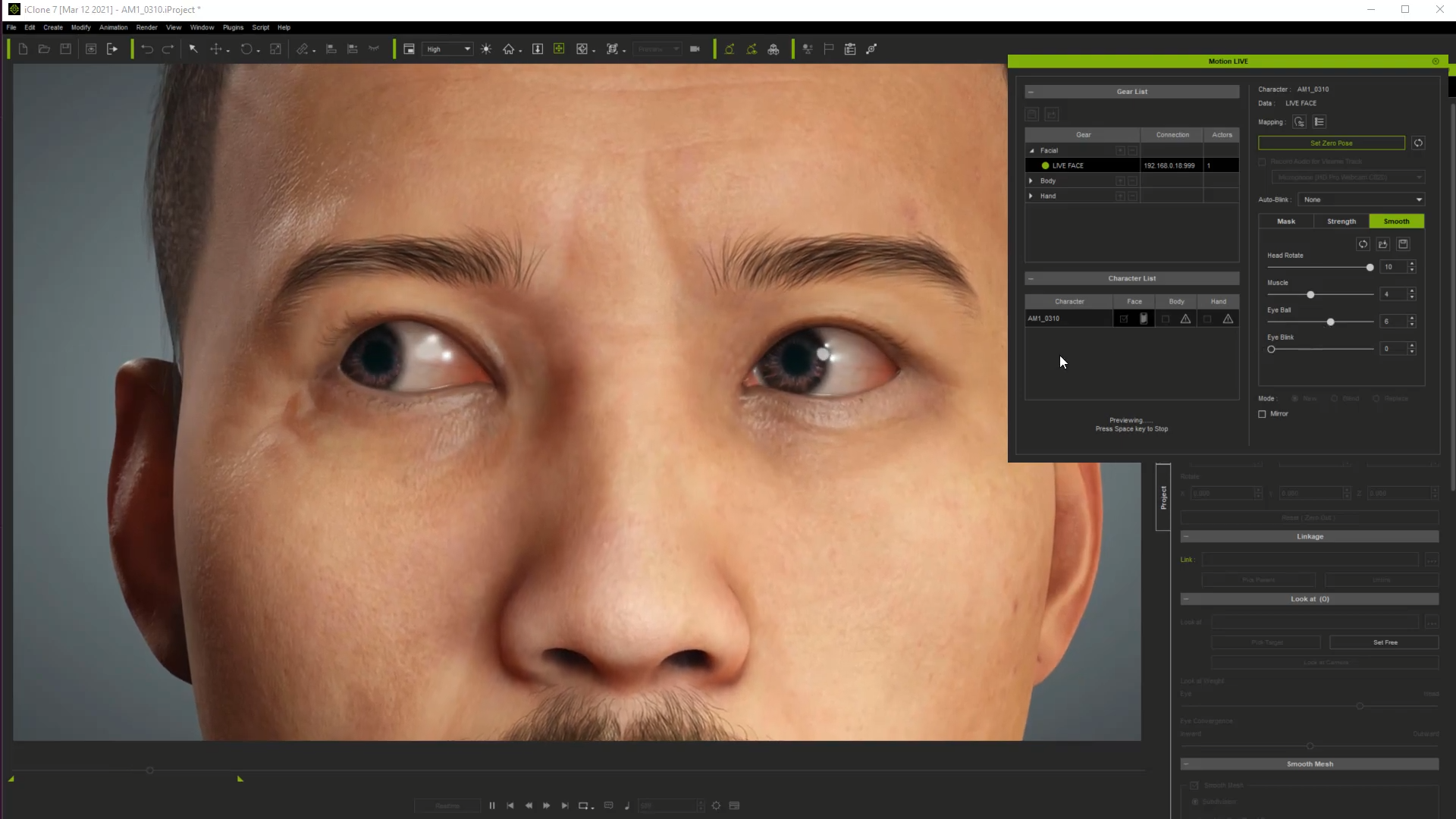The width and height of the screenshot is (1456, 819).
Task: Click the Hand warning triangle for AM1_0310
Action: coord(1228,319)
